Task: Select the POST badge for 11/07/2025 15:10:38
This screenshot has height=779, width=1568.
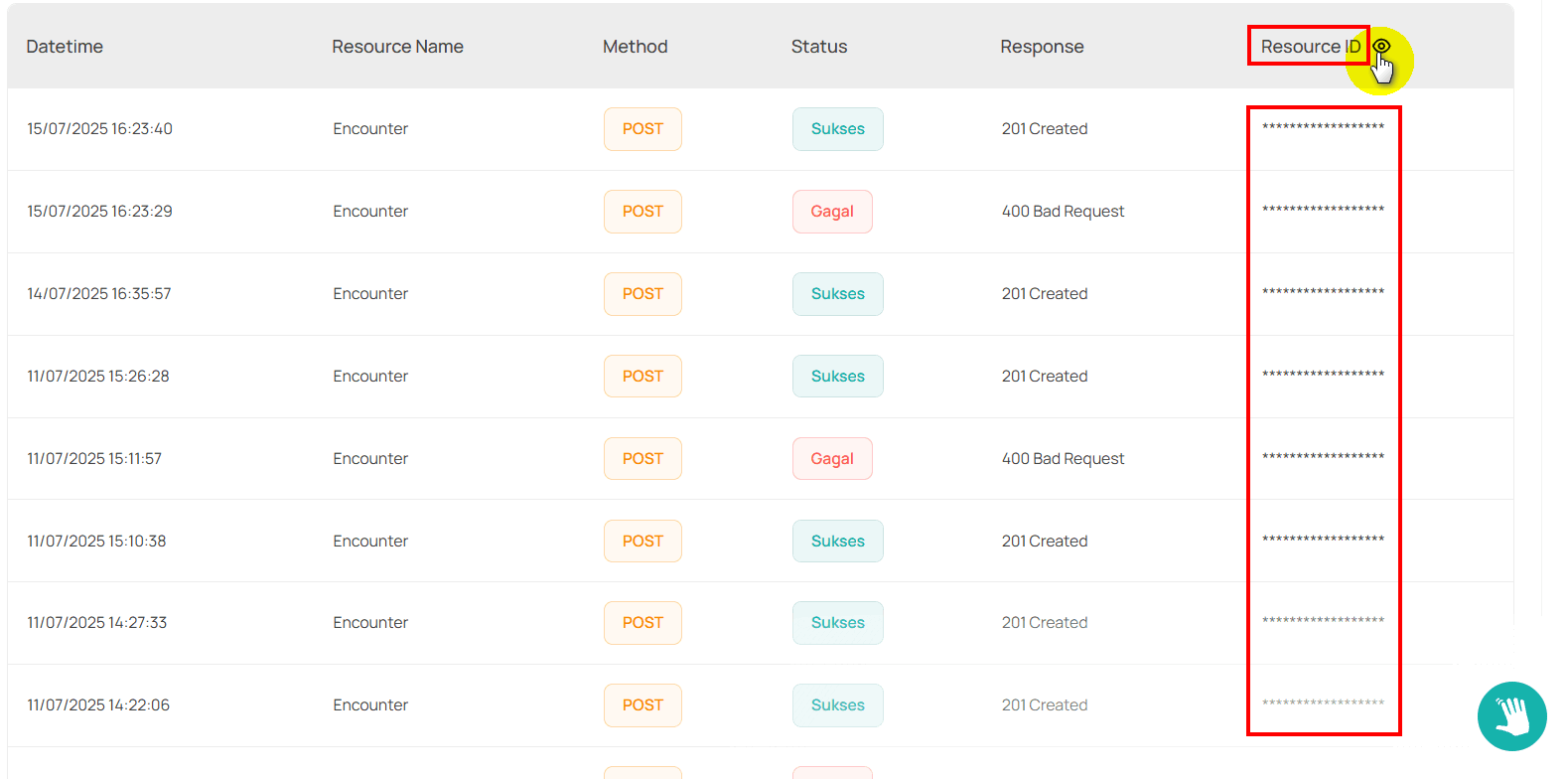Action: point(642,542)
